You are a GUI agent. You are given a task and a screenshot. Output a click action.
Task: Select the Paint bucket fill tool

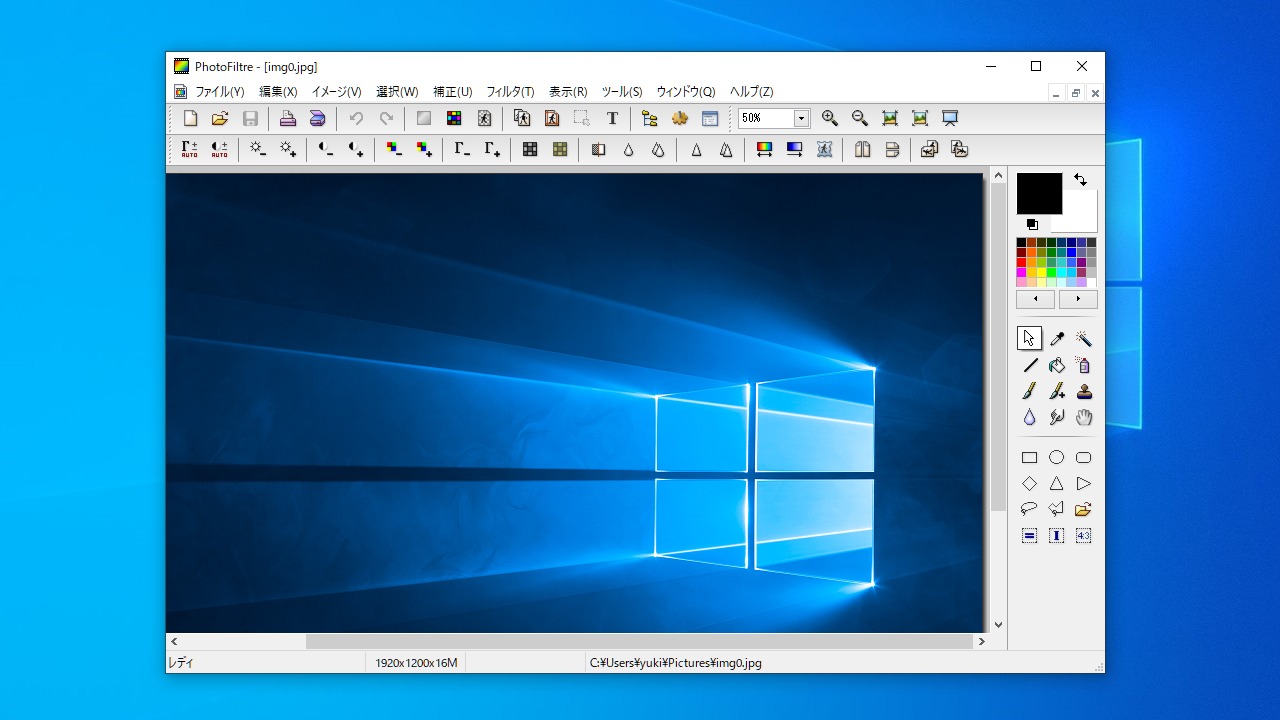click(x=1056, y=365)
